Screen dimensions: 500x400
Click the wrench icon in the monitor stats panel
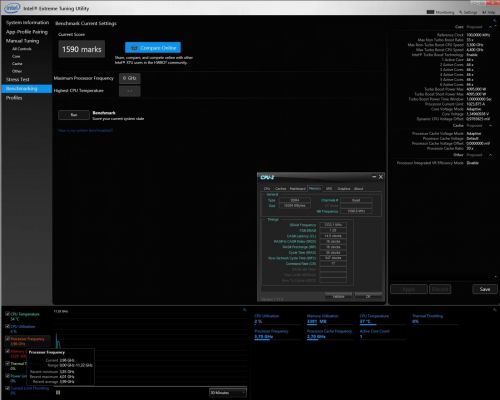[495, 310]
